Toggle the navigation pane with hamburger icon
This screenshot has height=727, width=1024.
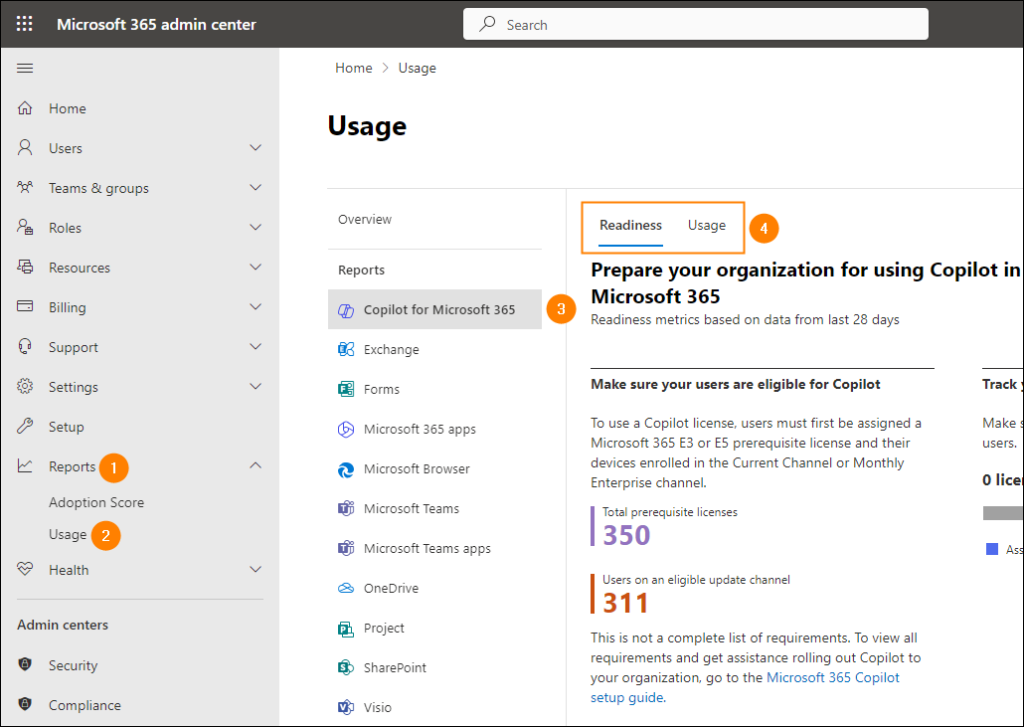24,68
